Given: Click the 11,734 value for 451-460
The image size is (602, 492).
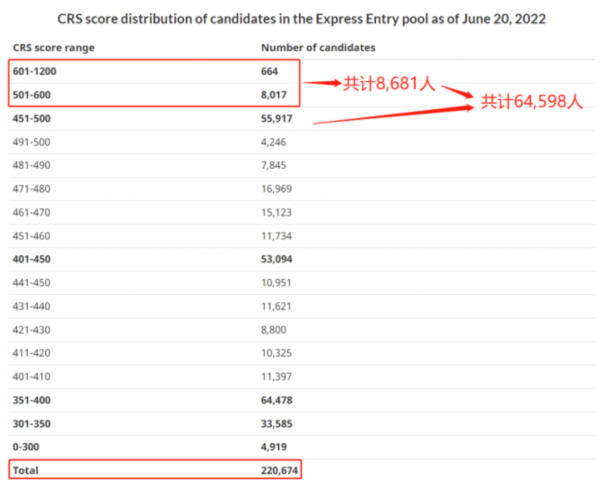Looking at the screenshot, I should (x=276, y=236).
